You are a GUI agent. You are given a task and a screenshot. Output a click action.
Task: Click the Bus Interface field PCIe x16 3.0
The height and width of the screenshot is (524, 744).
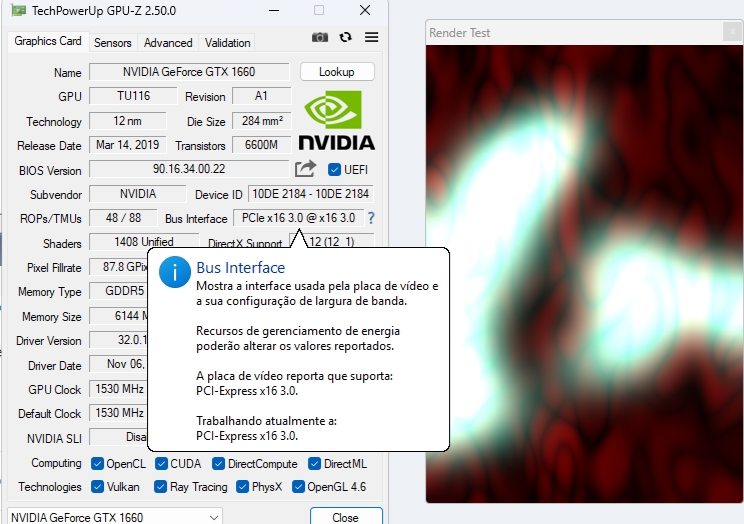[298, 218]
